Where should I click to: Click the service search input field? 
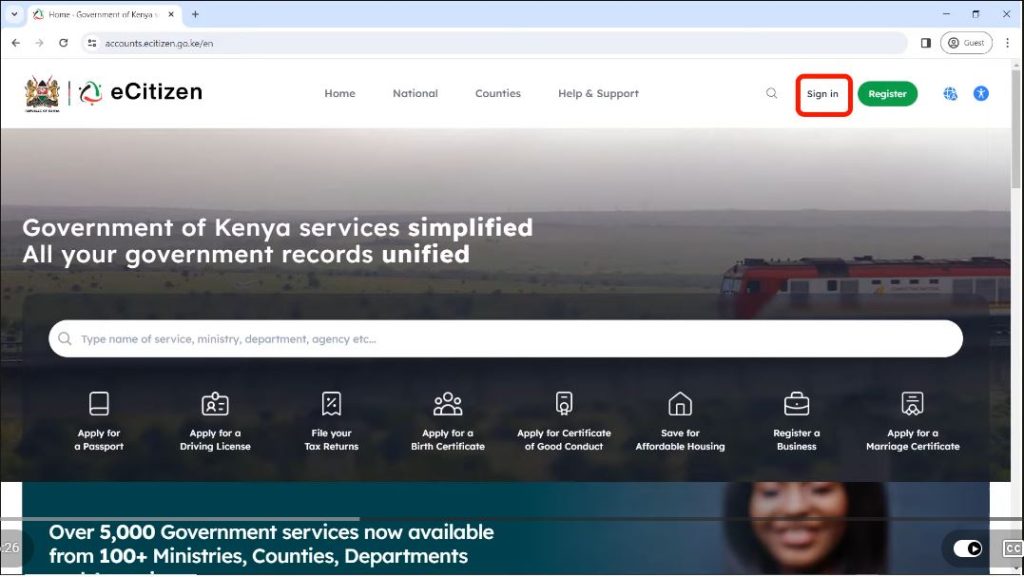[x=505, y=339]
